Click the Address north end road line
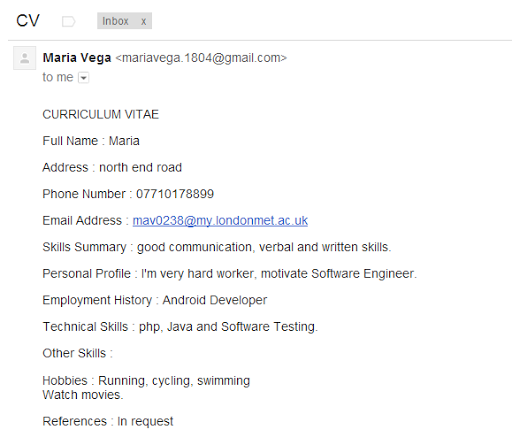This screenshot has width=512, height=445. click(x=112, y=167)
